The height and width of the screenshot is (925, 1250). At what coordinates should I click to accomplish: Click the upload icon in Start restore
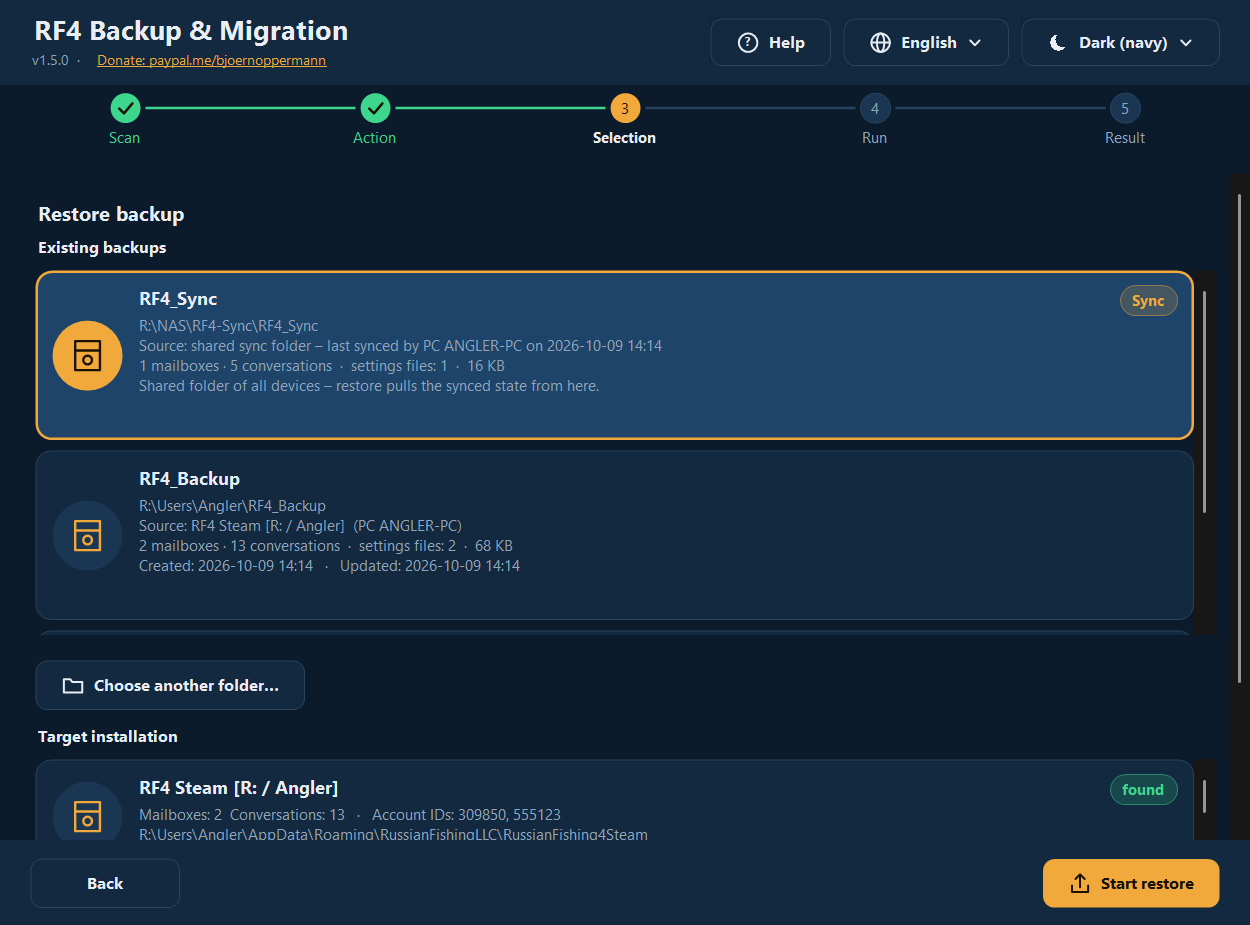(1079, 883)
